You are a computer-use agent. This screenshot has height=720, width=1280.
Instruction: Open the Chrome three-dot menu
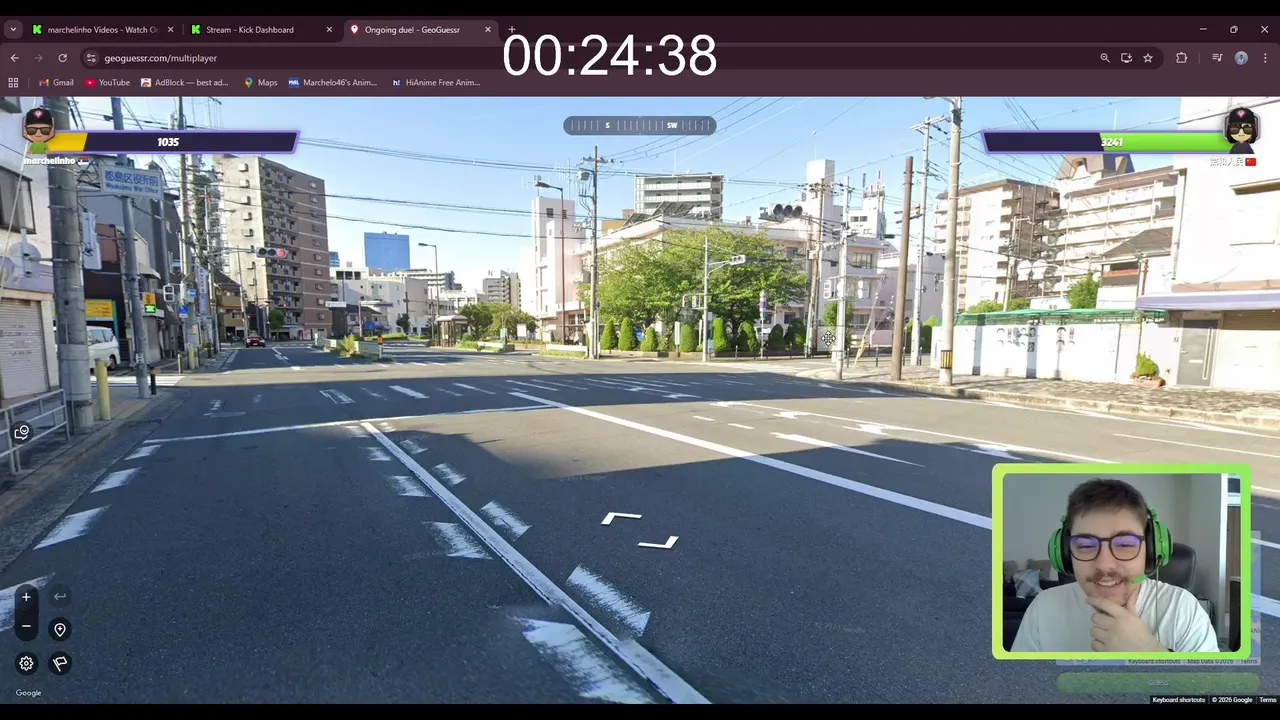(x=1265, y=58)
